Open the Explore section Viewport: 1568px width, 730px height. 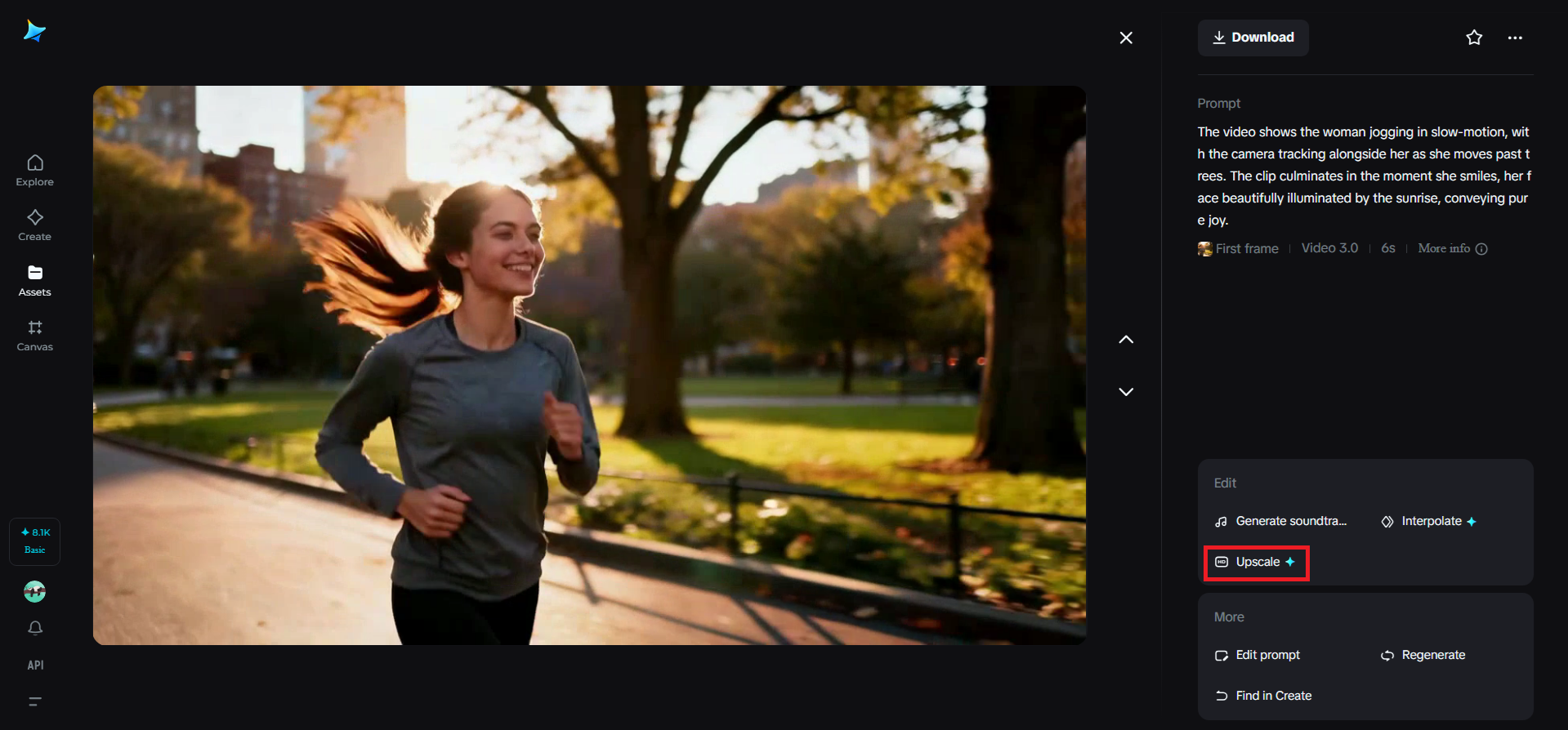[34, 171]
